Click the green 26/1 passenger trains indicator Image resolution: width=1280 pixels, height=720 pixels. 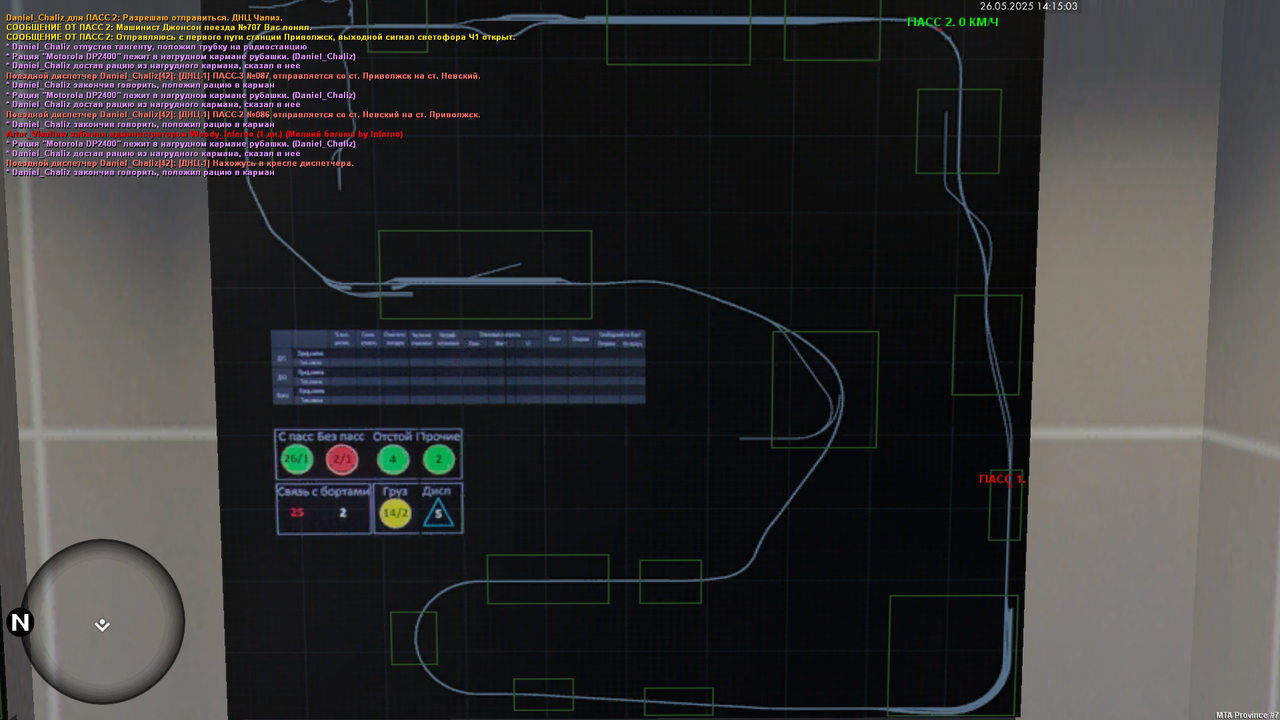pyautogui.click(x=297, y=460)
